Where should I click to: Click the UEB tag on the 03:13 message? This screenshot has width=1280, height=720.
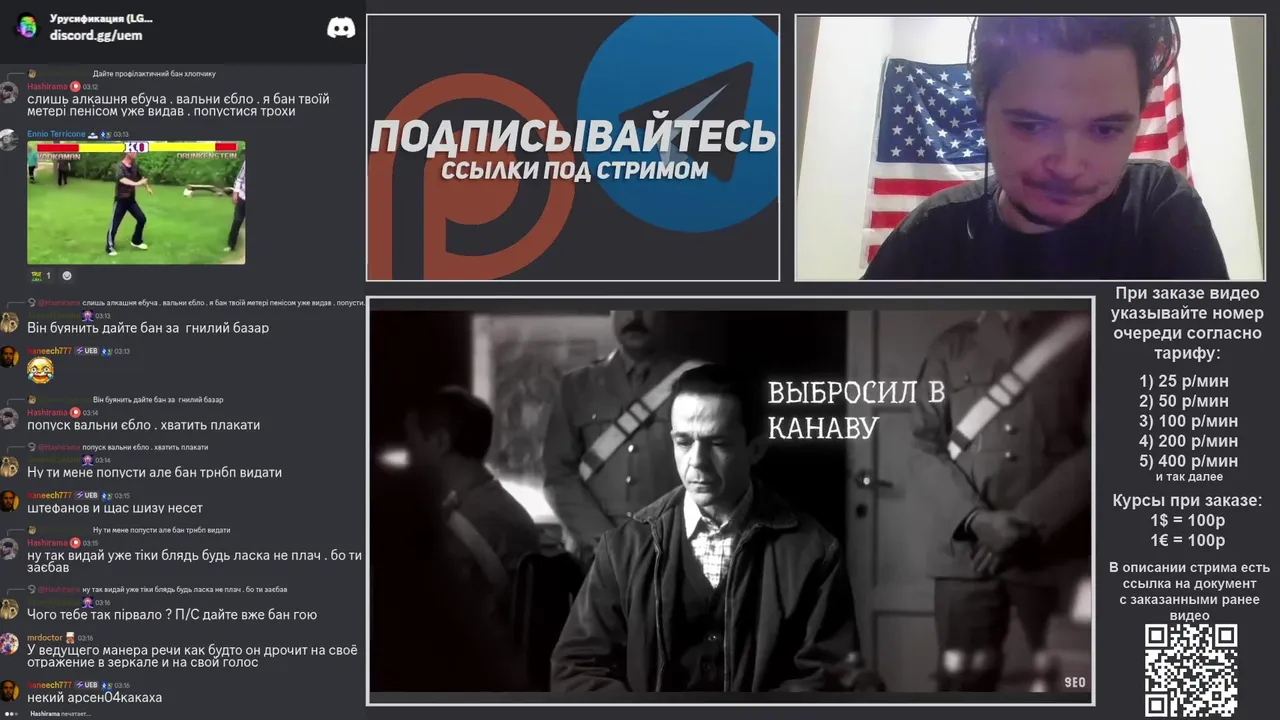[86, 351]
